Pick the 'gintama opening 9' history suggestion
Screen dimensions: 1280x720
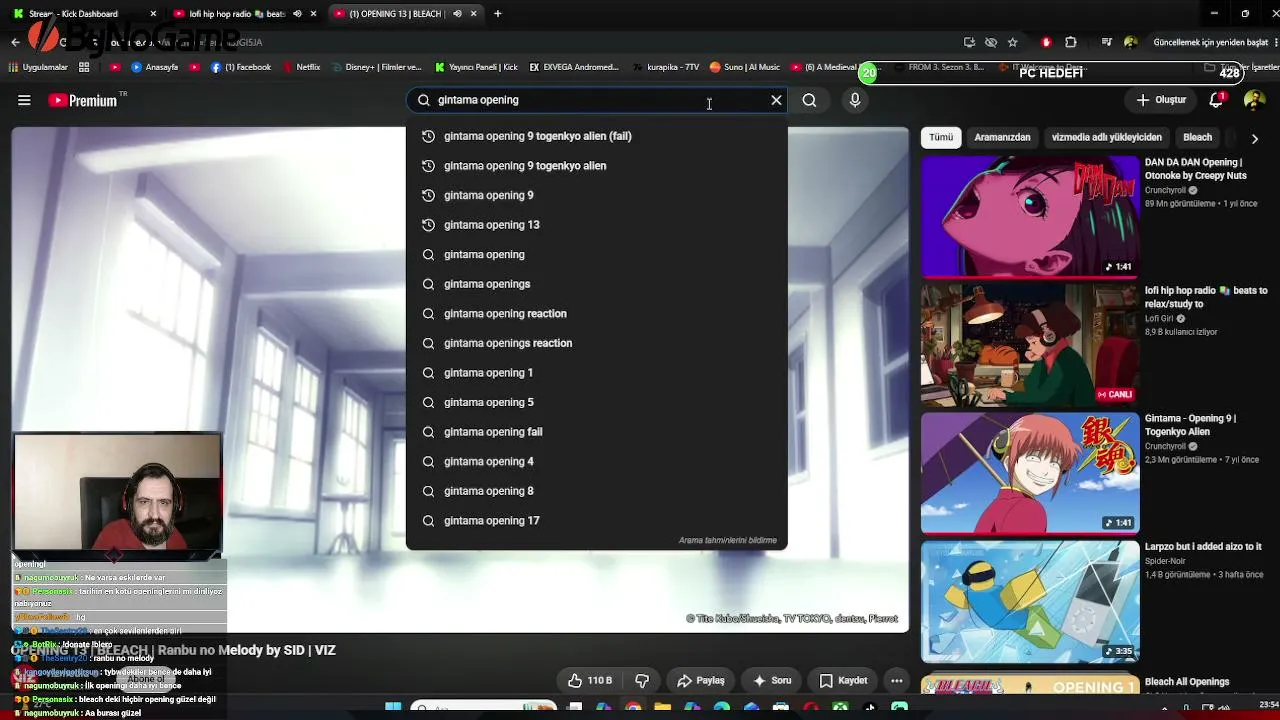[x=597, y=195]
